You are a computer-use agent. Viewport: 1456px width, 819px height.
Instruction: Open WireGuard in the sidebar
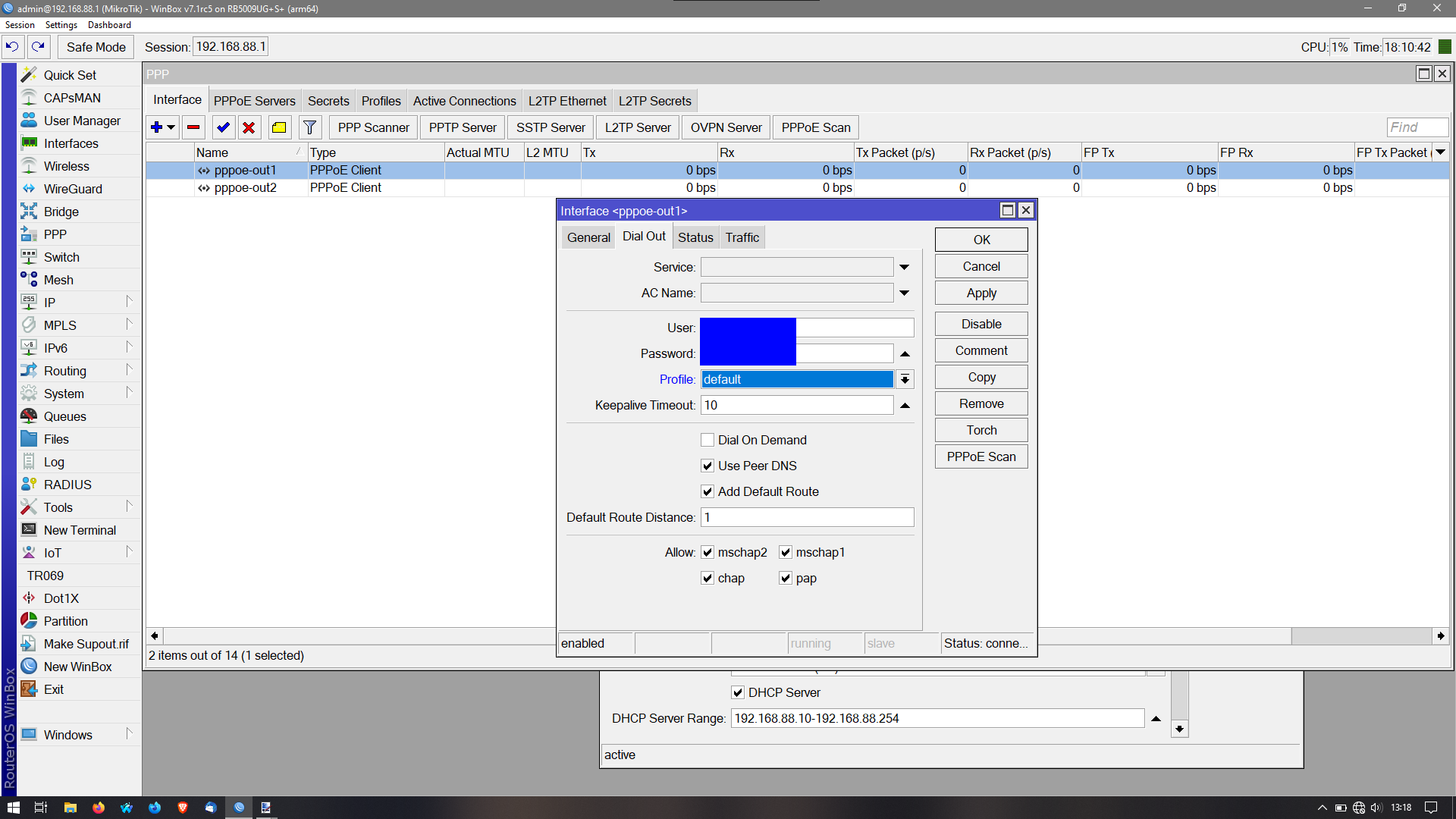pyautogui.click(x=72, y=189)
